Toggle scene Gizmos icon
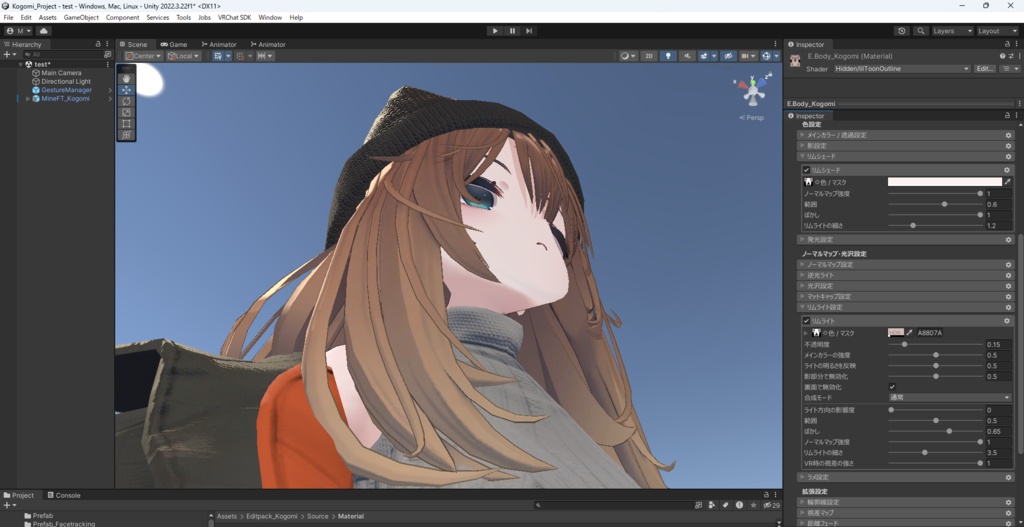Viewport: 1024px width, 527px height. click(769, 56)
